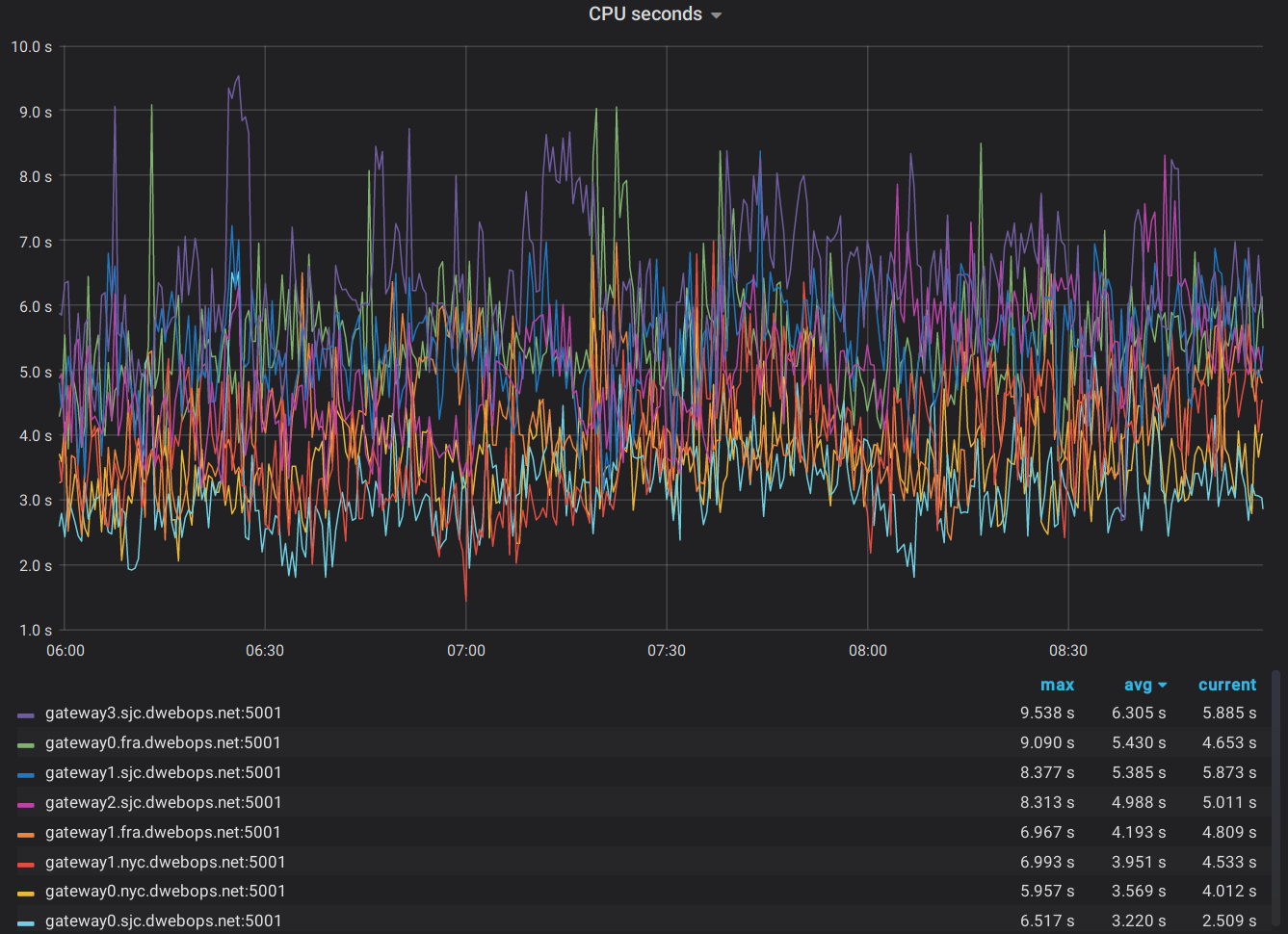Sort legend by the max column
The width and height of the screenshot is (1288, 934).
pos(1058,685)
